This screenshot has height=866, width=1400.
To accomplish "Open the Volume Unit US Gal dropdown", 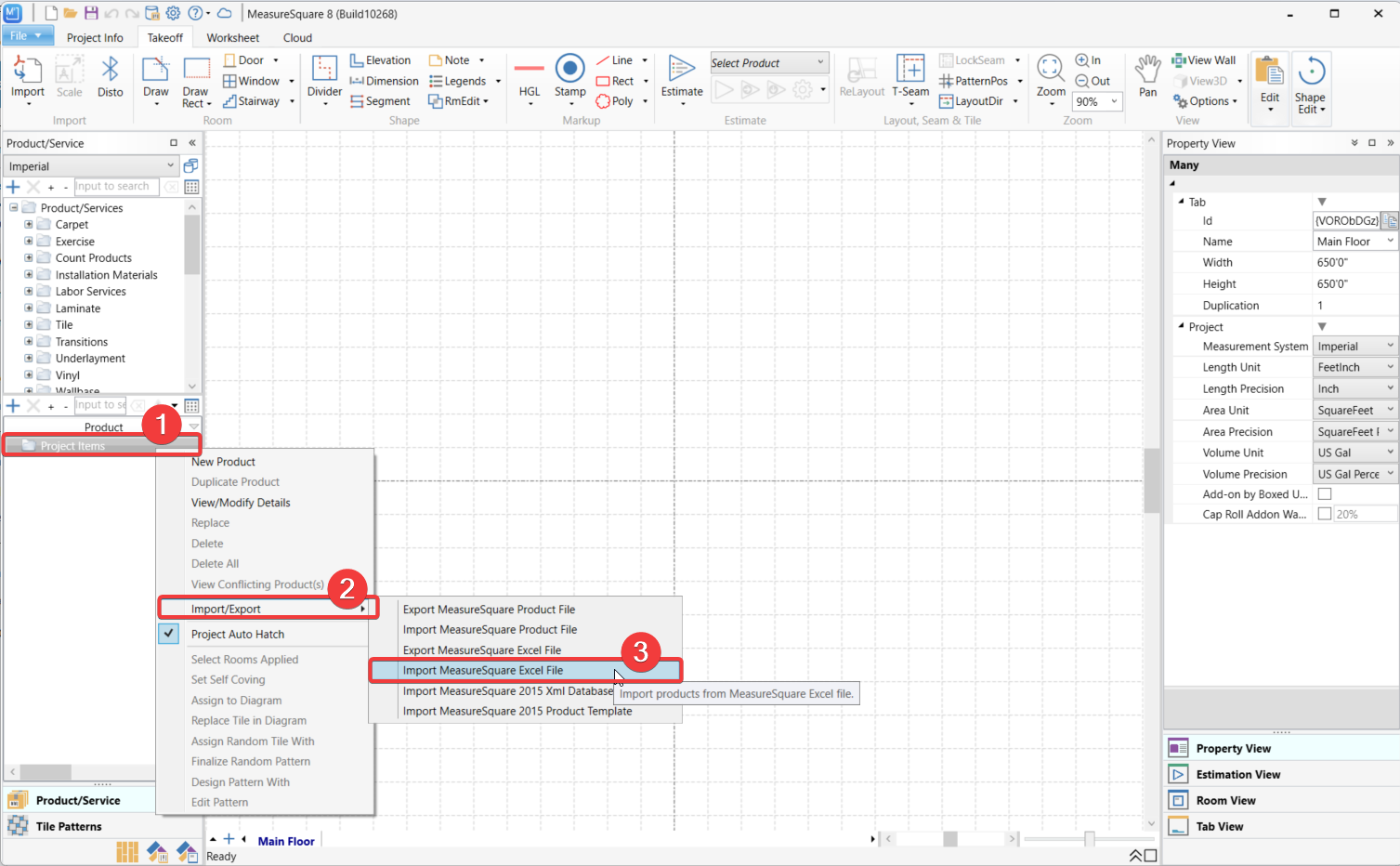I will 1355,453.
